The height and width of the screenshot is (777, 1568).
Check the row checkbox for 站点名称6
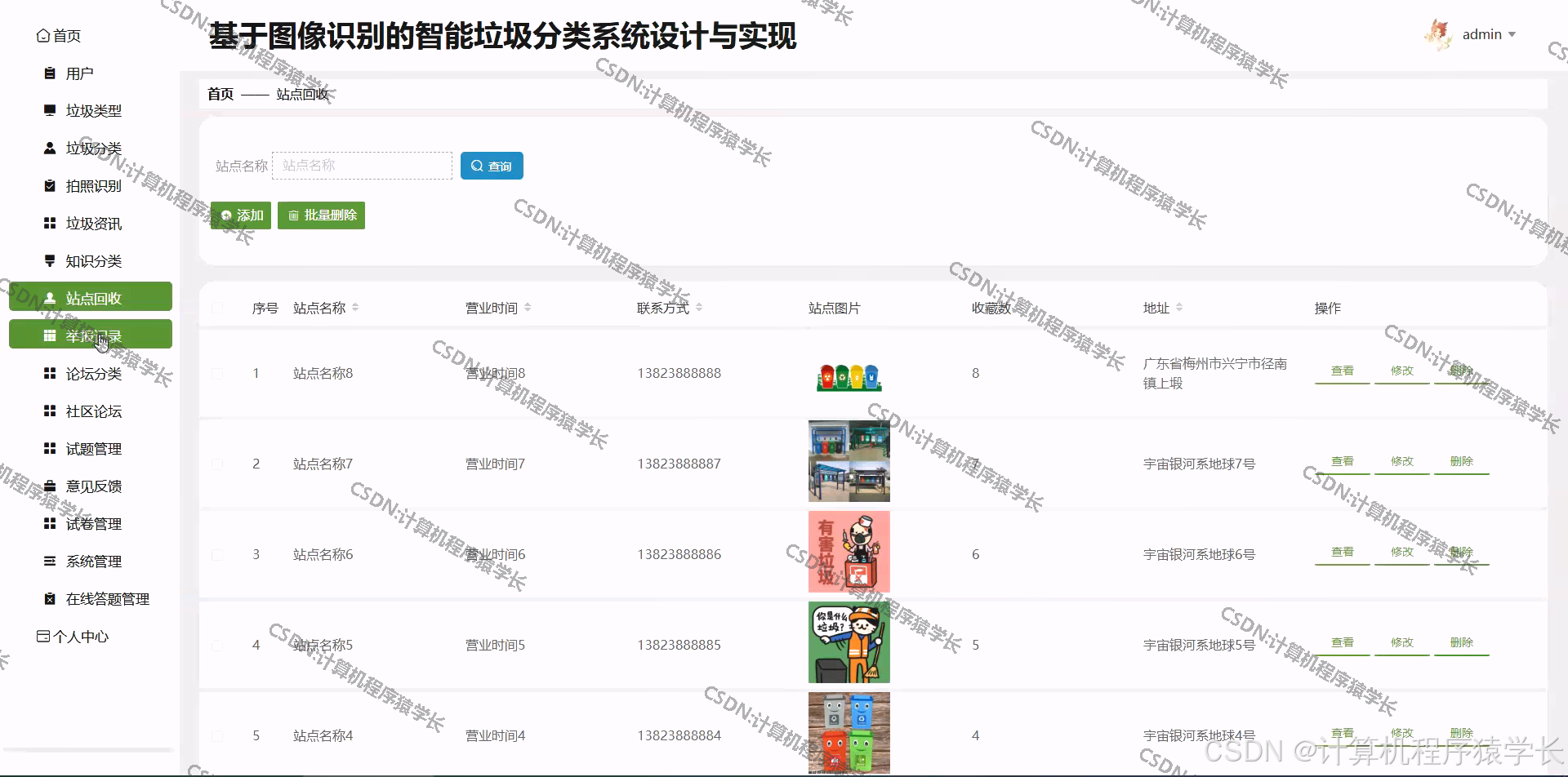pos(217,554)
